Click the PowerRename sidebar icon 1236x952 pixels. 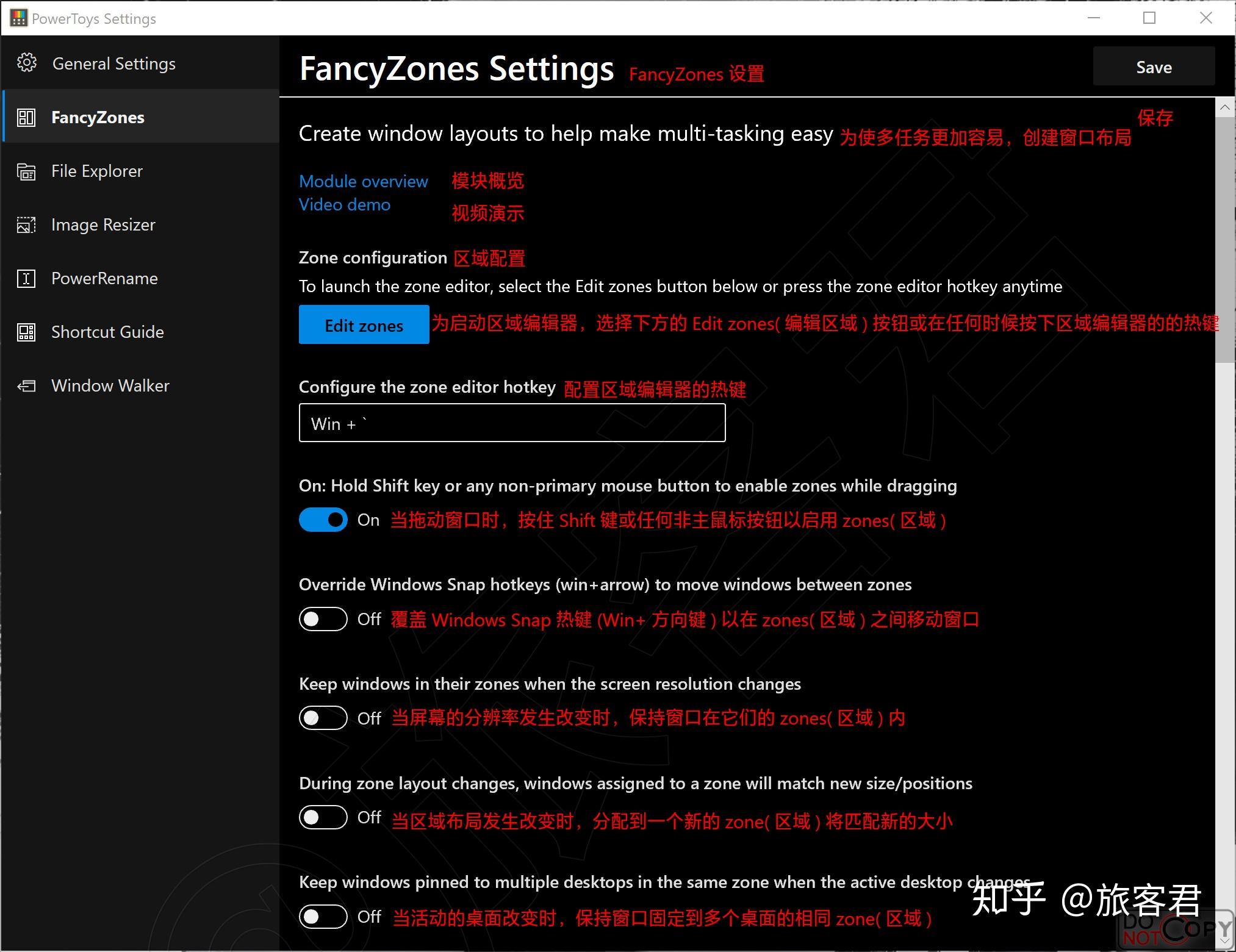click(26, 279)
